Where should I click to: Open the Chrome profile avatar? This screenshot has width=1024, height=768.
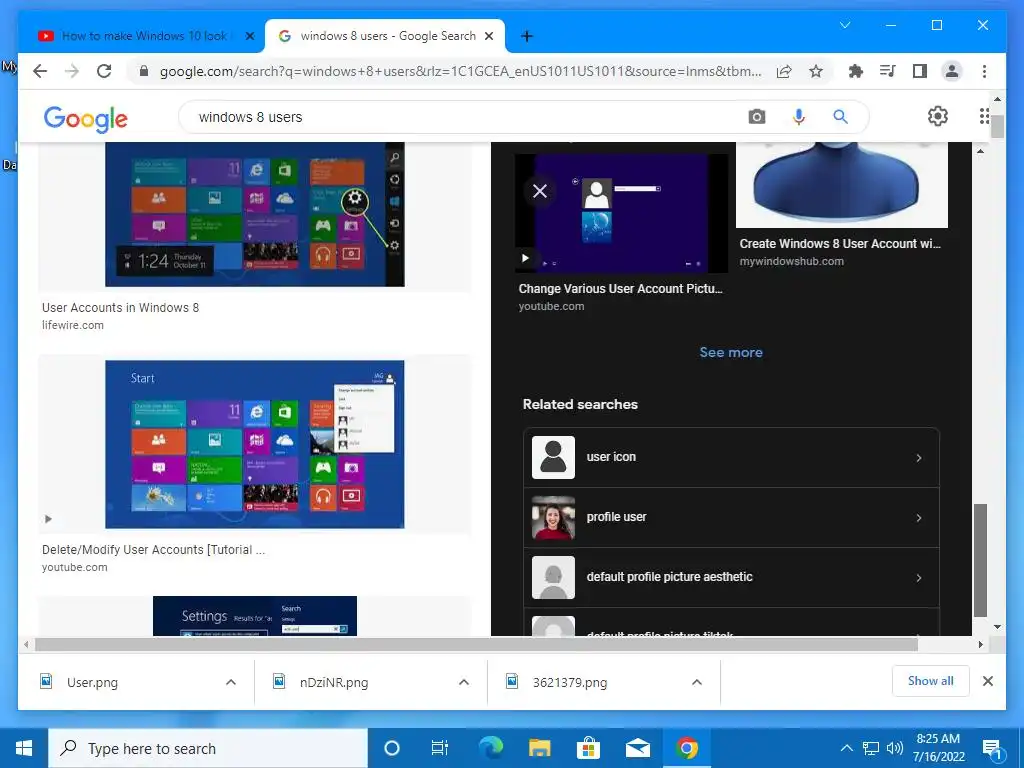click(952, 71)
